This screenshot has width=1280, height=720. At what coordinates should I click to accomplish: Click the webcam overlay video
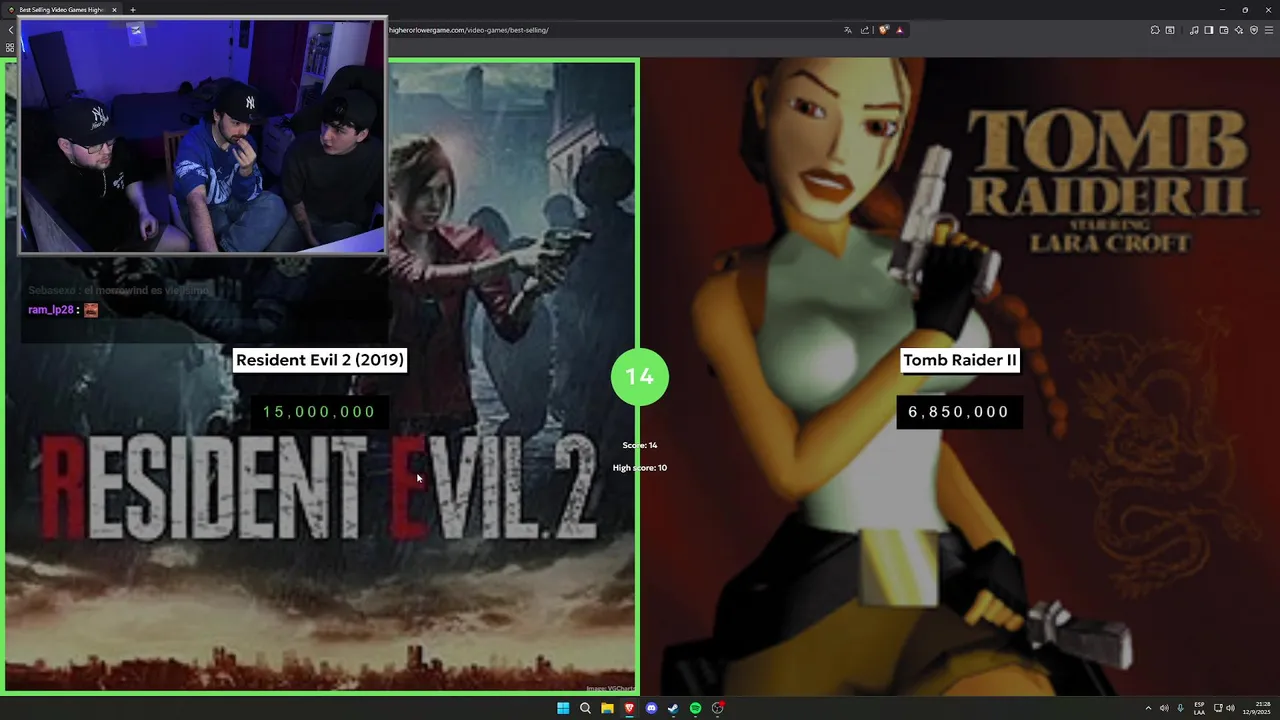click(202, 136)
